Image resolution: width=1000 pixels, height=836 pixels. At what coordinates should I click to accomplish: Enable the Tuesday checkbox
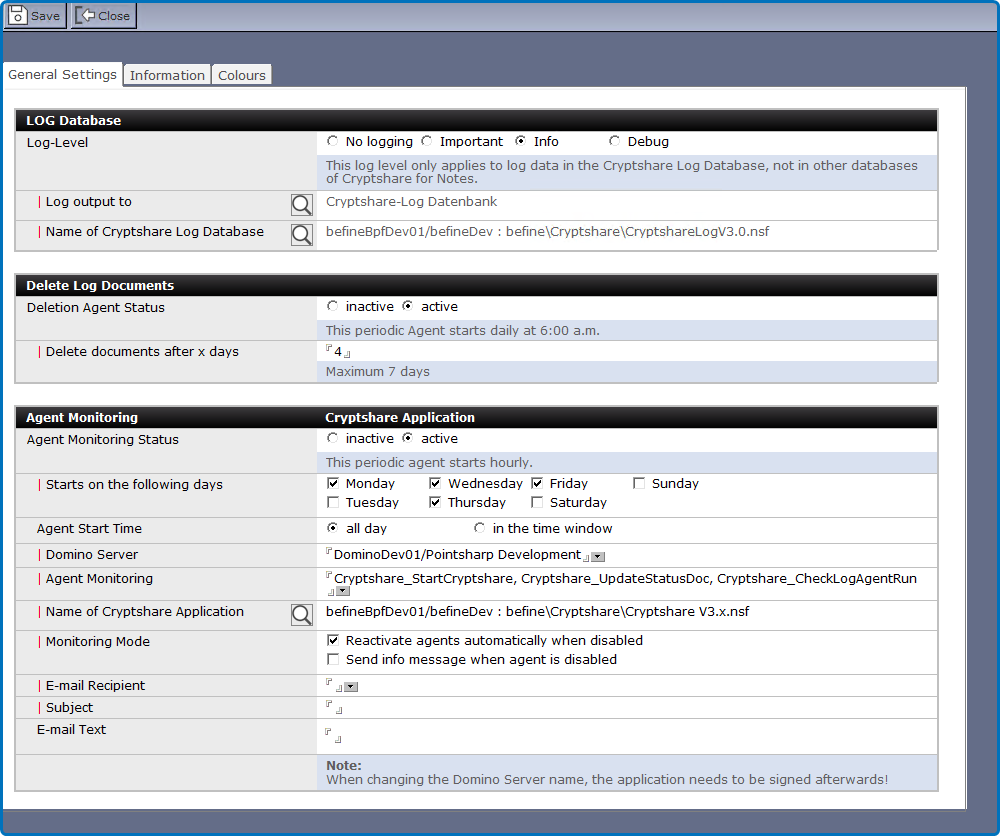point(334,503)
